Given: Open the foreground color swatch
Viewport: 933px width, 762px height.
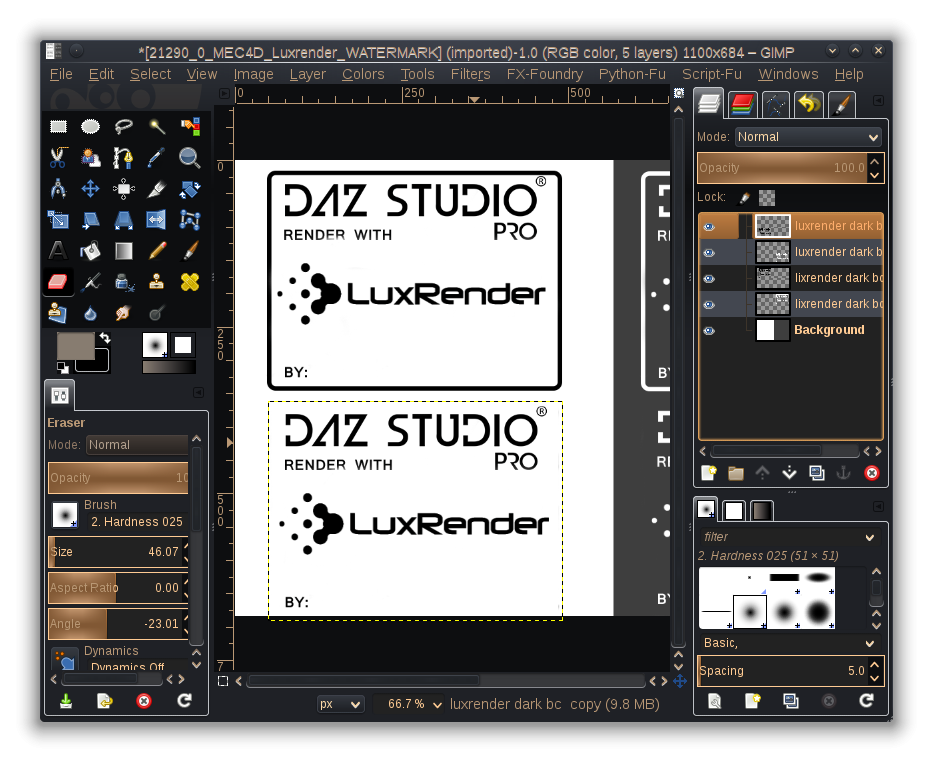Looking at the screenshot, I should (x=76, y=346).
